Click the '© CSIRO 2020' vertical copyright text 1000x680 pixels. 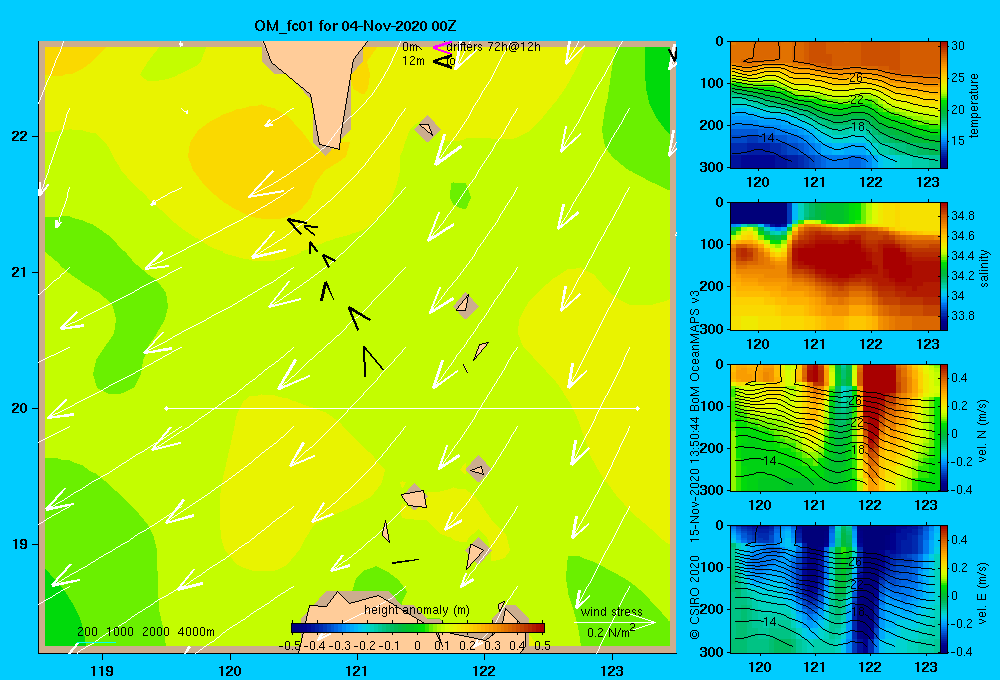[695, 597]
